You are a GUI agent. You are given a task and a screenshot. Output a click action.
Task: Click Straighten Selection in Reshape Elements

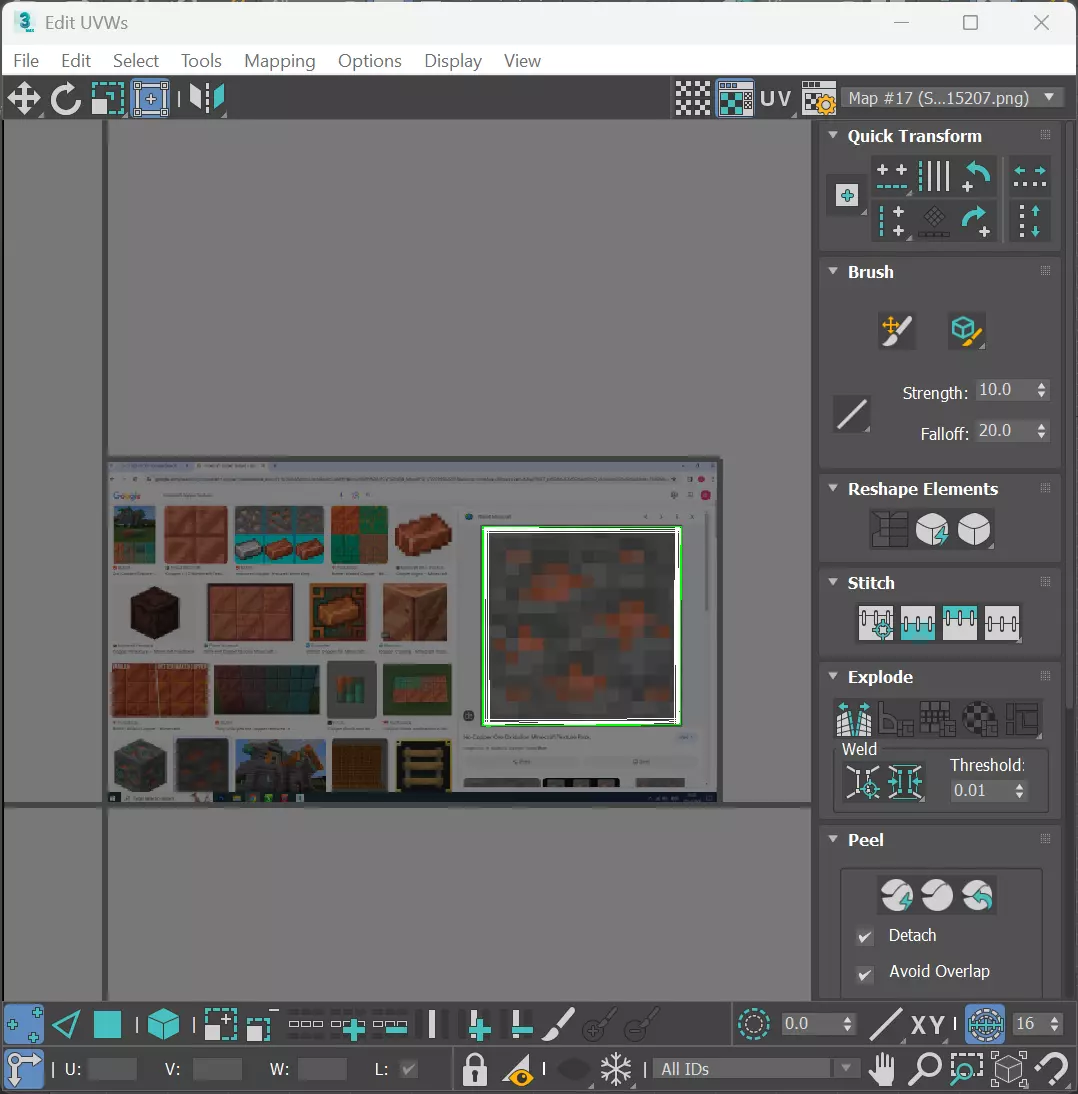[889, 530]
